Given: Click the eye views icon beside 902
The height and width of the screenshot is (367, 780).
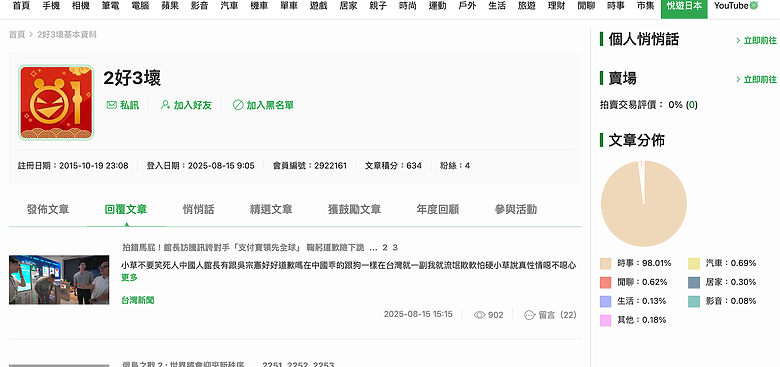Looking at the screenshot, I should [x=480, y=315].
